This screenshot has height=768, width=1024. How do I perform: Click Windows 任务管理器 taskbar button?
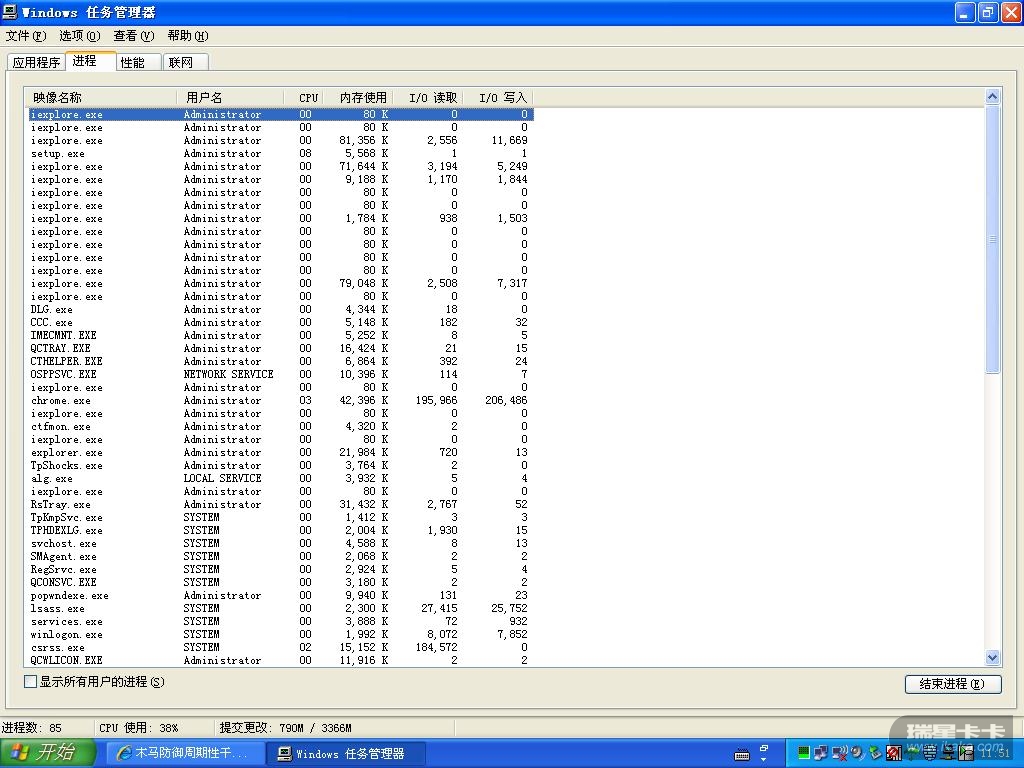347,754
